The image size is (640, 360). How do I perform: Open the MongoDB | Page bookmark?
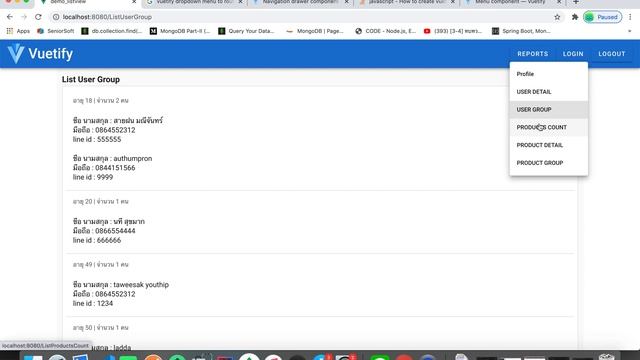pos(315,31)
